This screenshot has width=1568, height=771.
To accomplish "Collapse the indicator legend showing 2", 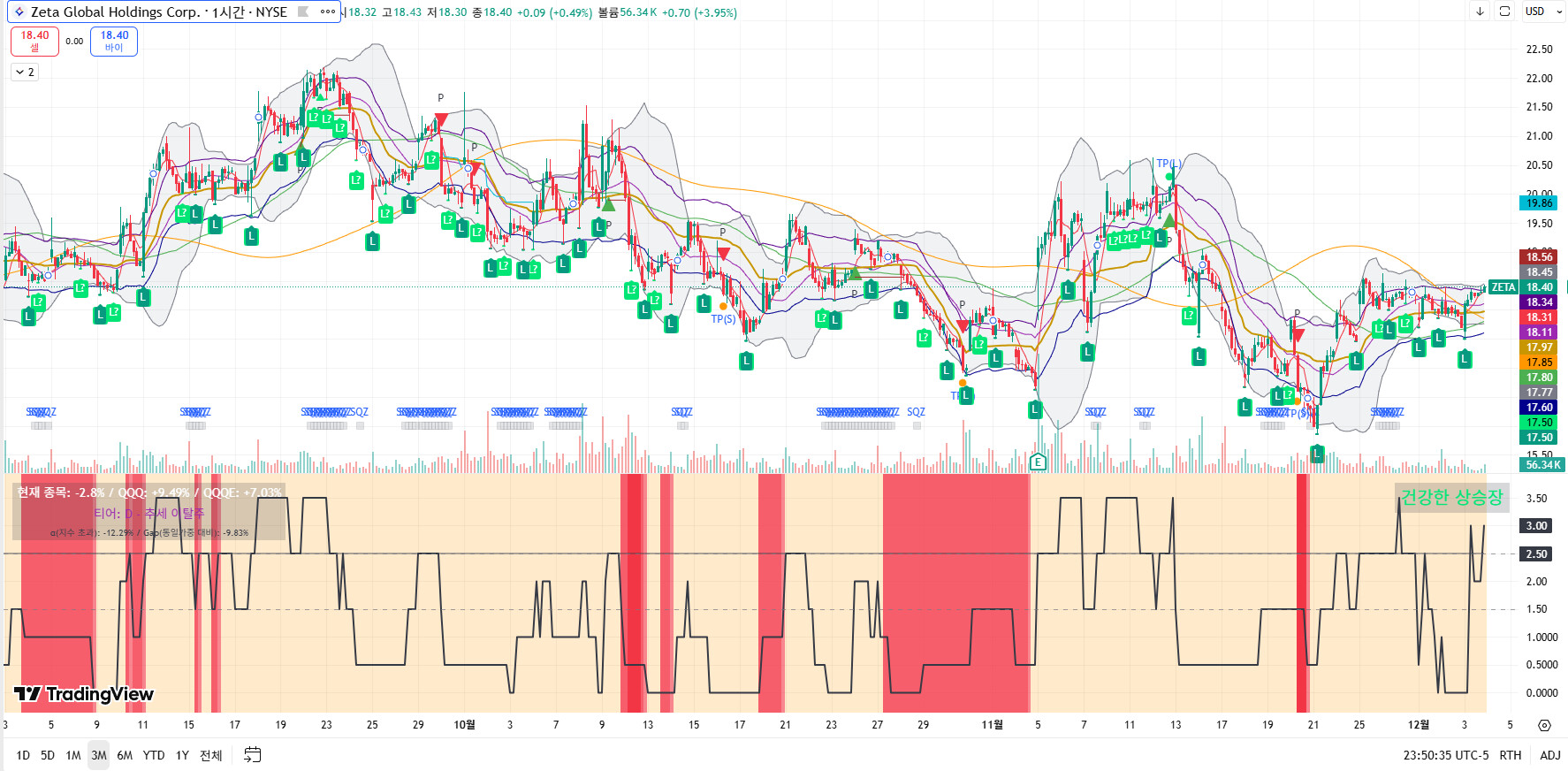I will click(x=25, y=73).
